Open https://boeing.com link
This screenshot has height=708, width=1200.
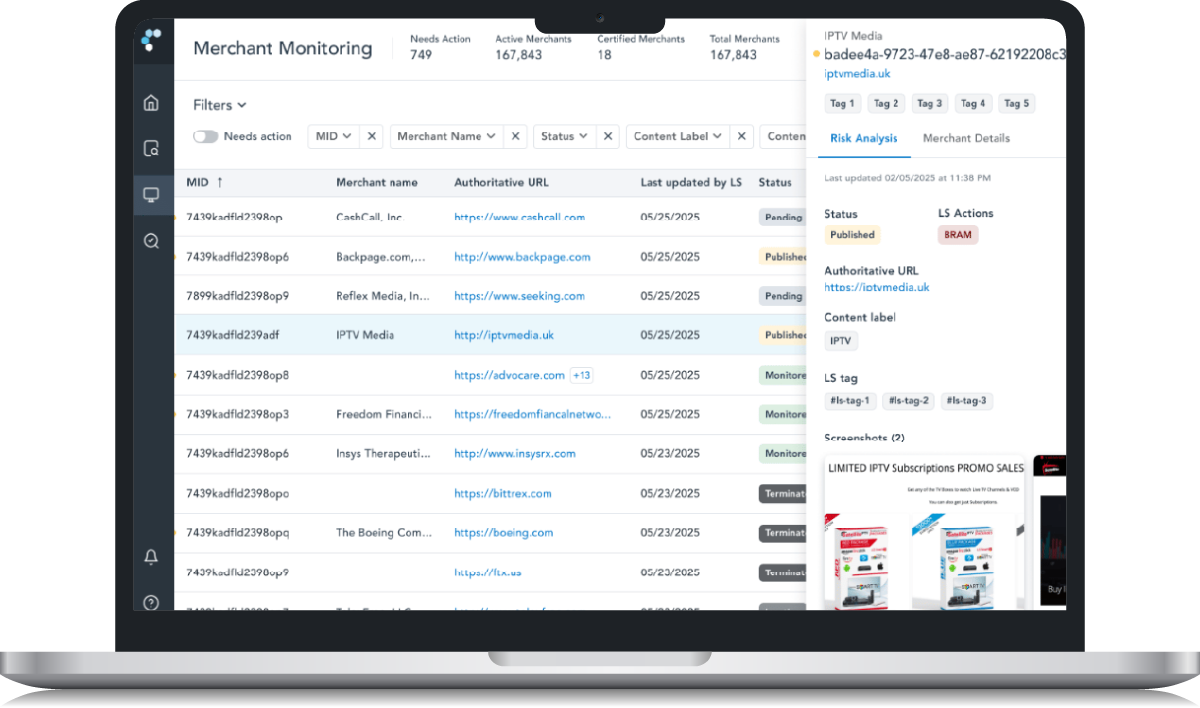point(503,533)
